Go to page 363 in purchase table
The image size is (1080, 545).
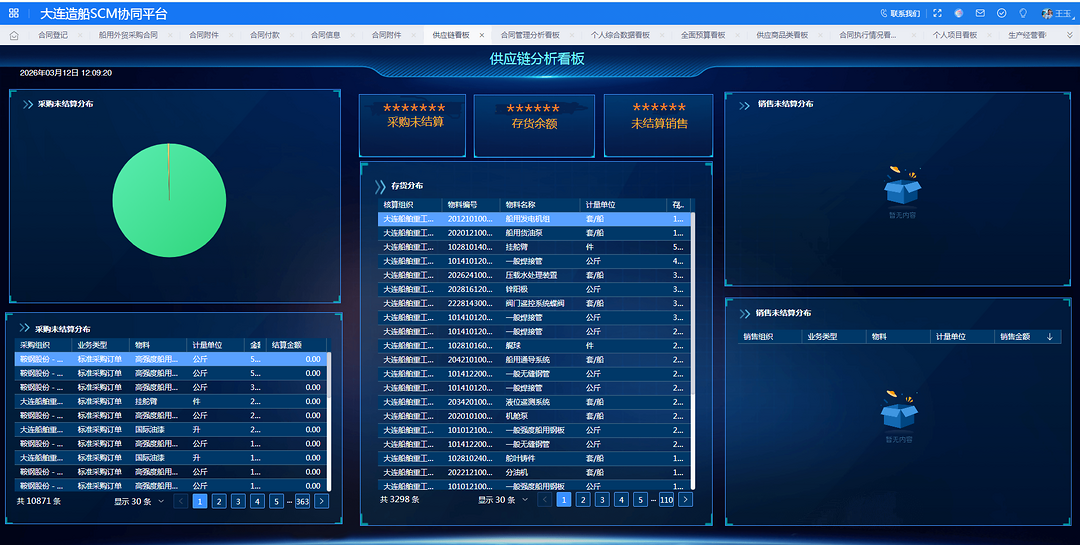click(x=302, y=501)
